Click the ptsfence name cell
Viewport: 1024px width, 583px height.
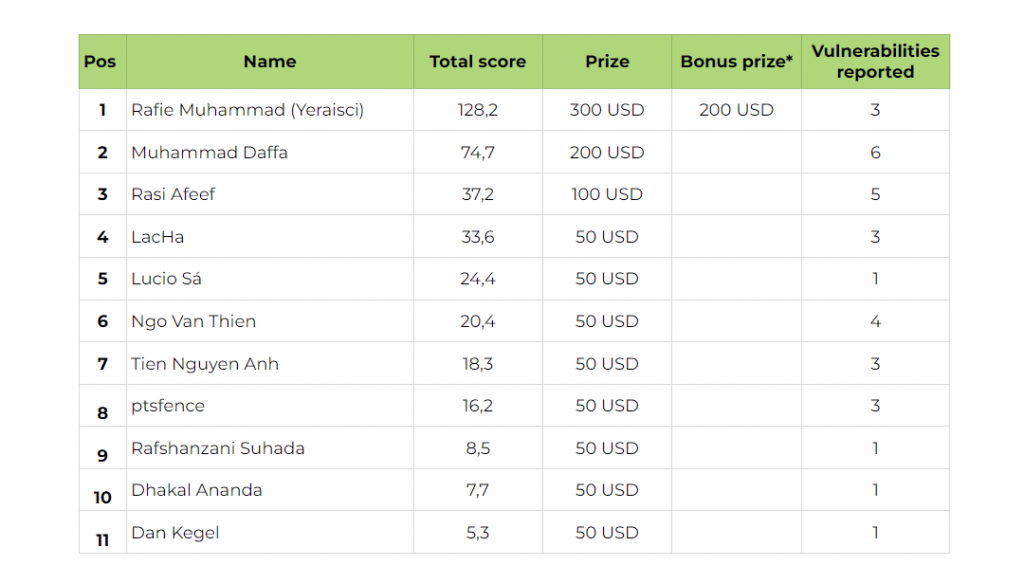point(168,406)
